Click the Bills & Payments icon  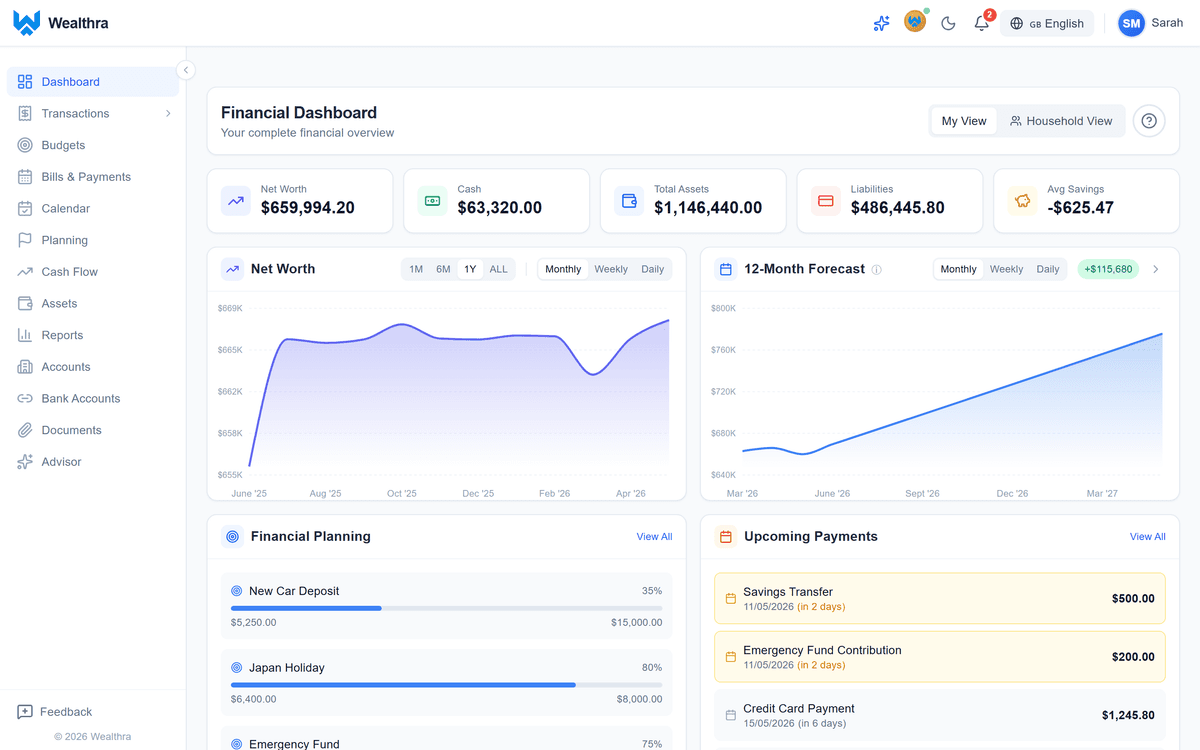pos(25,177)
